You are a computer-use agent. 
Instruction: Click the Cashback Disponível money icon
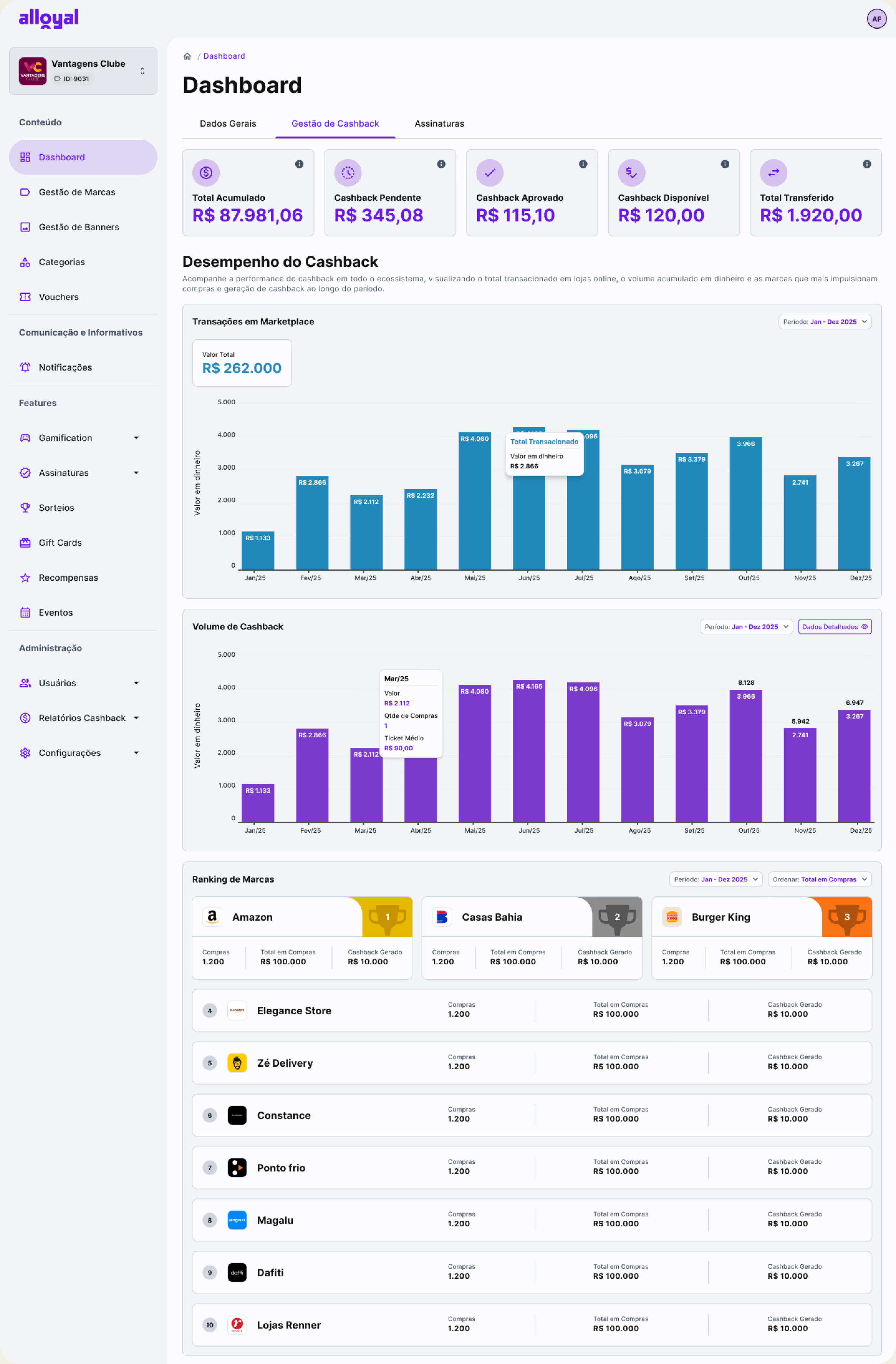pos(631,173)
